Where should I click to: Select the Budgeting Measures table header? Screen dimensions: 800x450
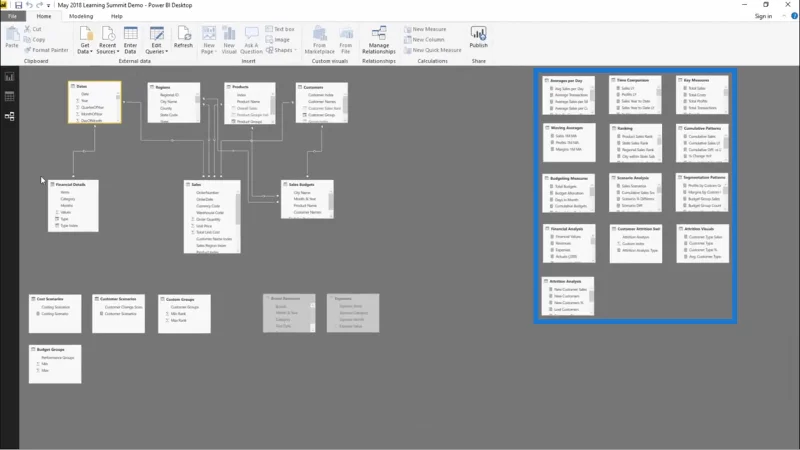pos(568,178)
